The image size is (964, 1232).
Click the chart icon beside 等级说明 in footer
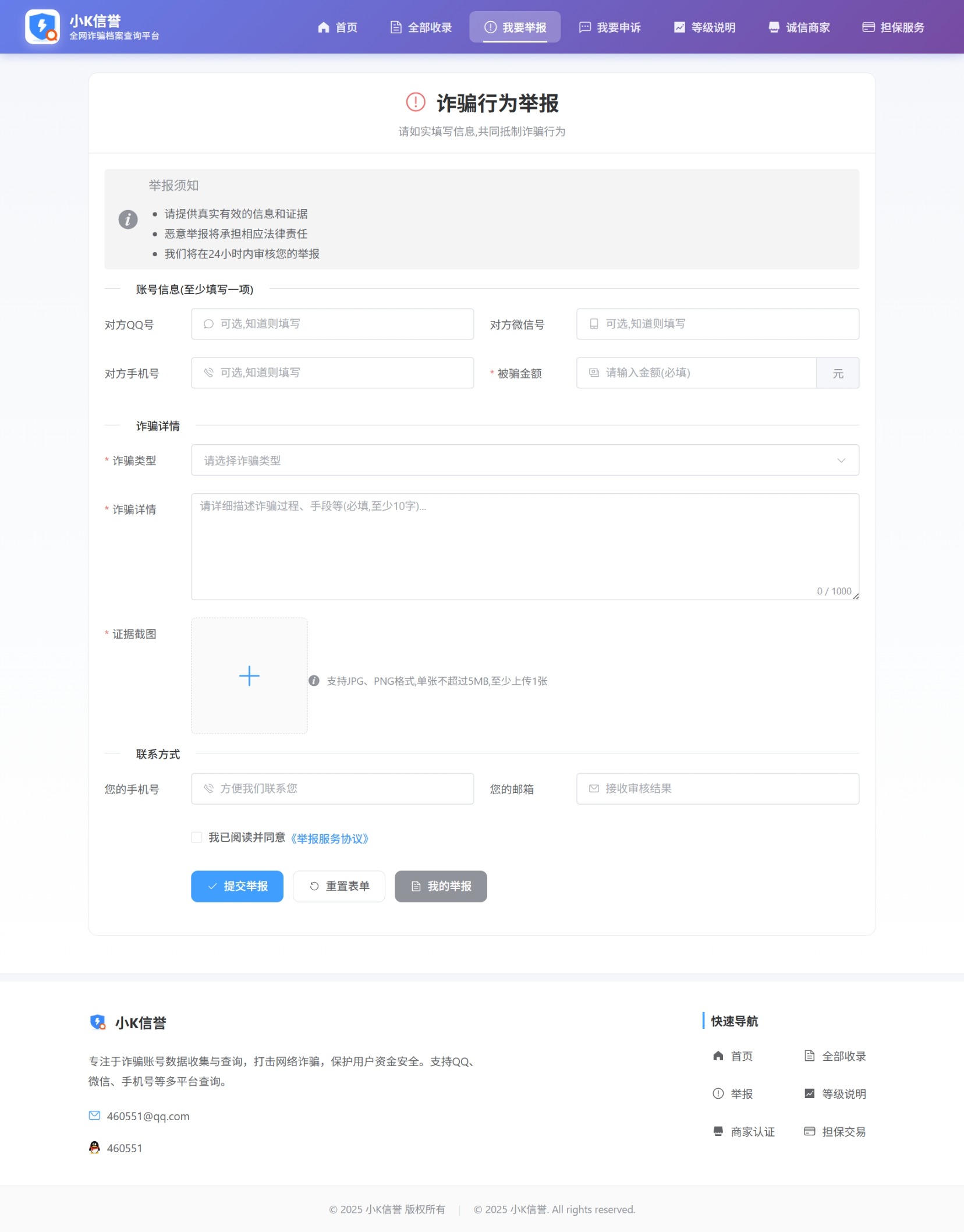(810, 1093)
